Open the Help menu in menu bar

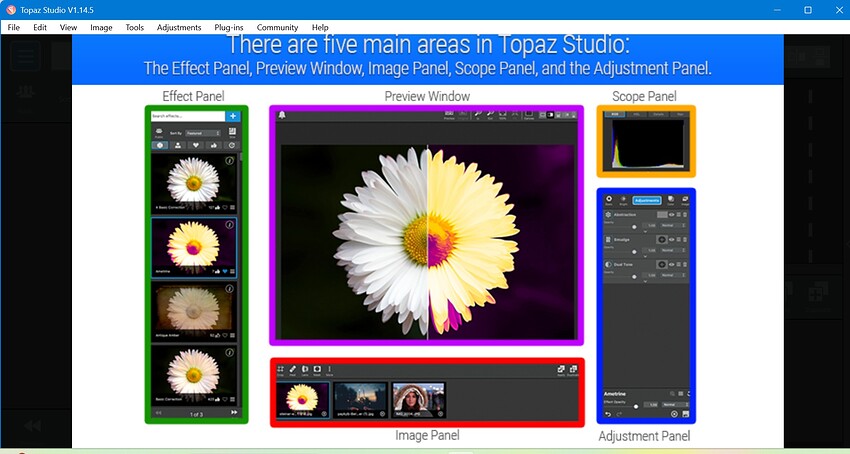click(x=320, y=27)
